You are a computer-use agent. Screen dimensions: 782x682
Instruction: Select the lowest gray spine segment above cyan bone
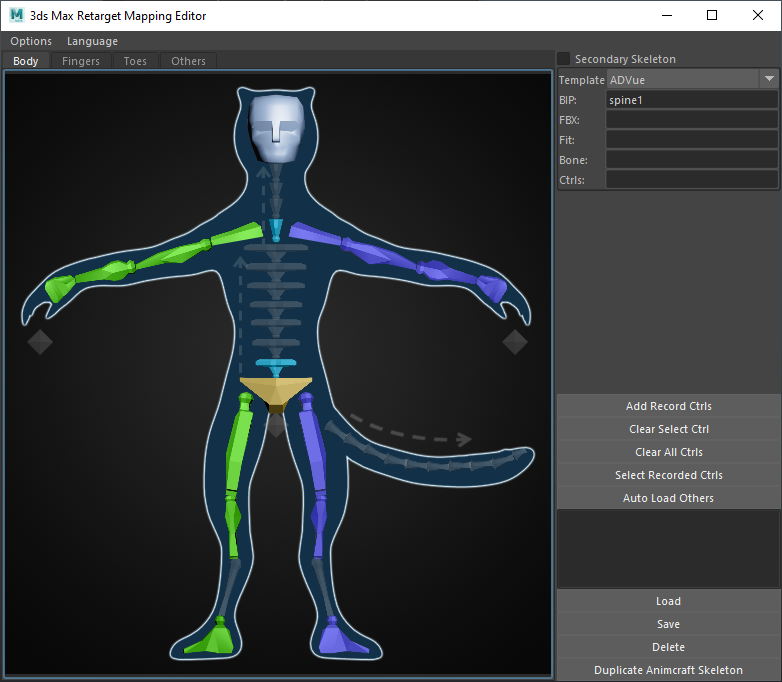click(276, 347)
